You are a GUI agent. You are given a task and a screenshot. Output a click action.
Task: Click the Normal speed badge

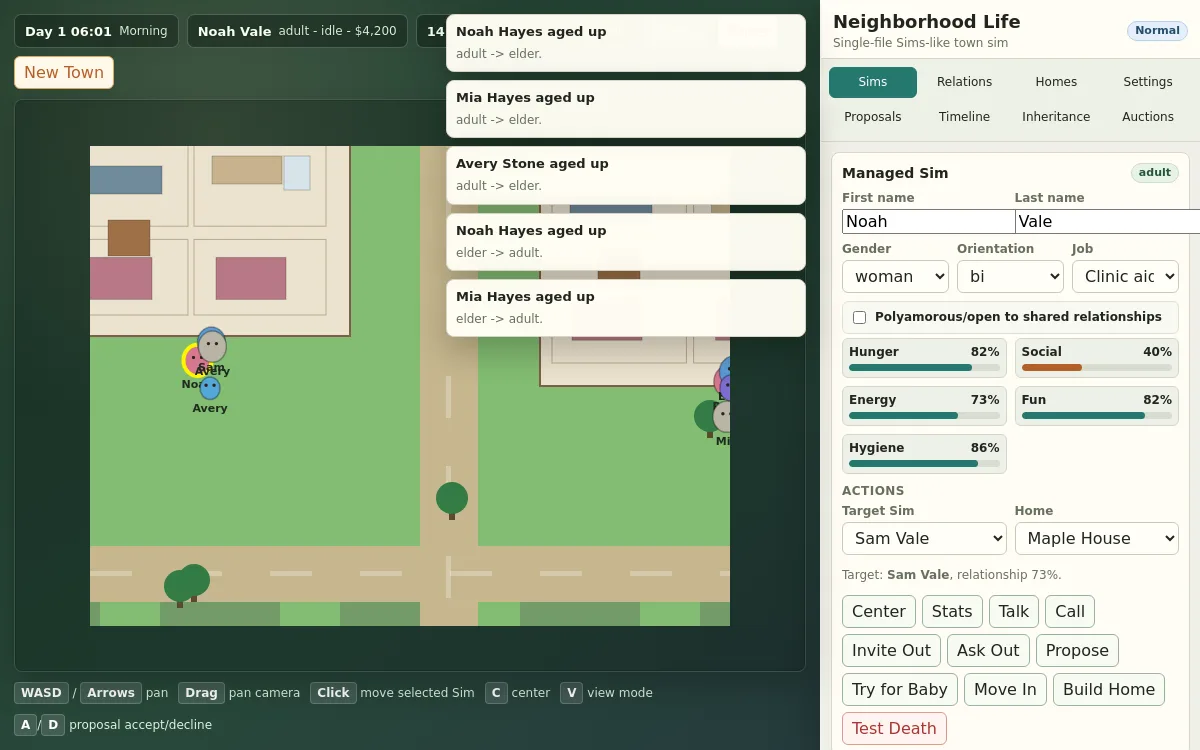tap(1157, 31)
